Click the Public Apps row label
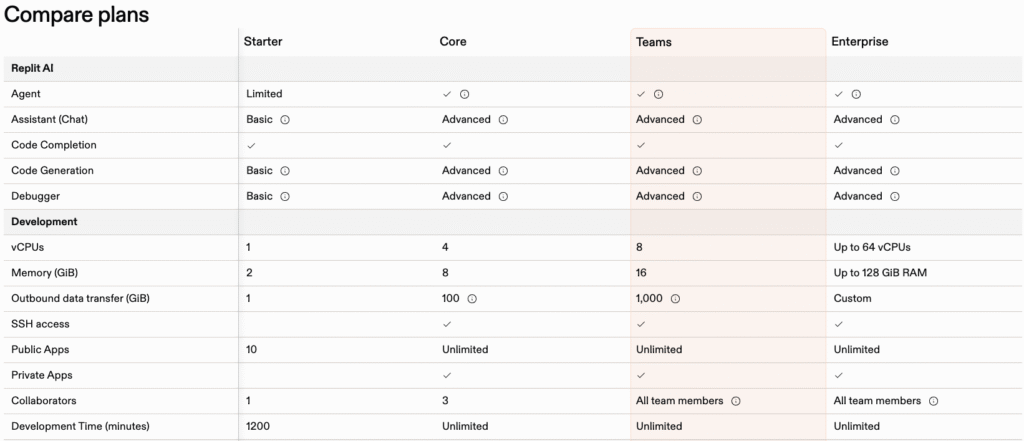Screen dimensions: 1024x441 [42, 350]
